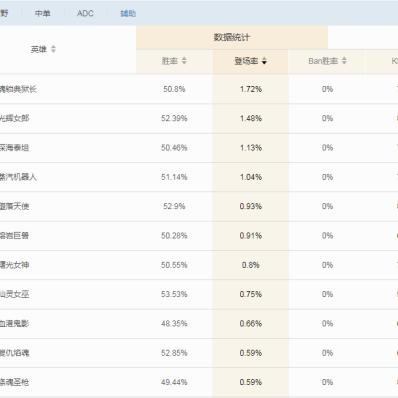Sort by hero name using 英雄 sort arrows
The image size is (398, 398).
53,49
